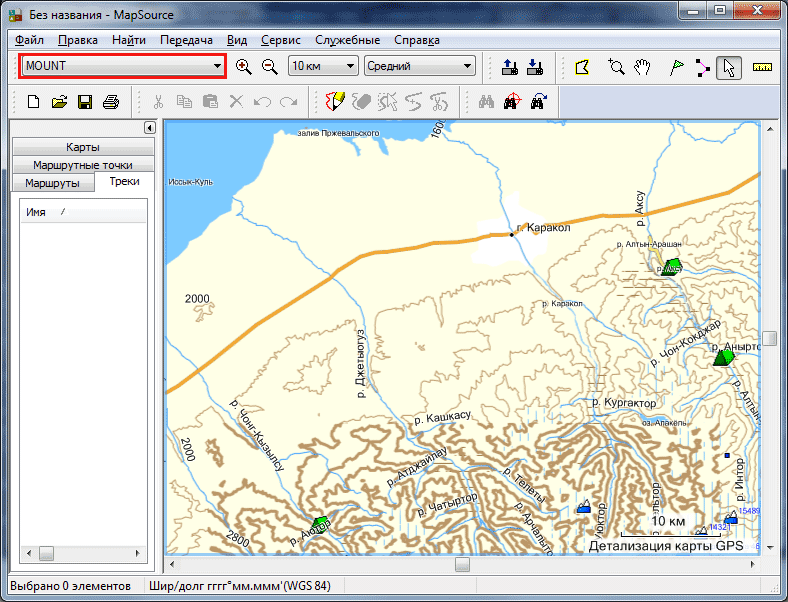This screenshot has width=788, height=602.
Task: Click the send to device icon
Action: coord(510,67)
